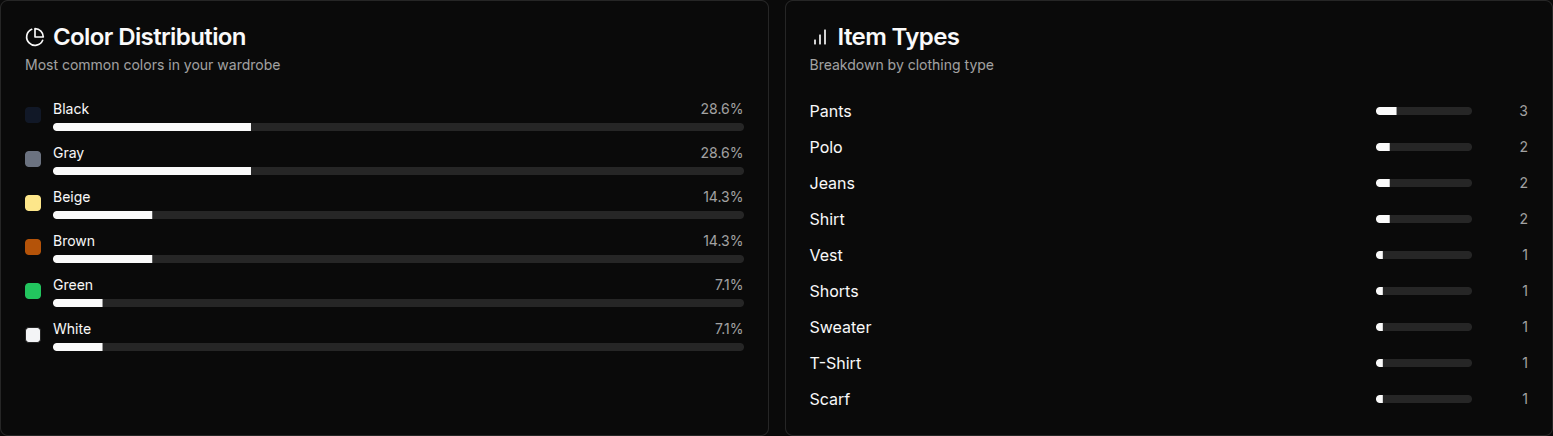
Task: Click the Sweater row label
Action: click(840, 327)
